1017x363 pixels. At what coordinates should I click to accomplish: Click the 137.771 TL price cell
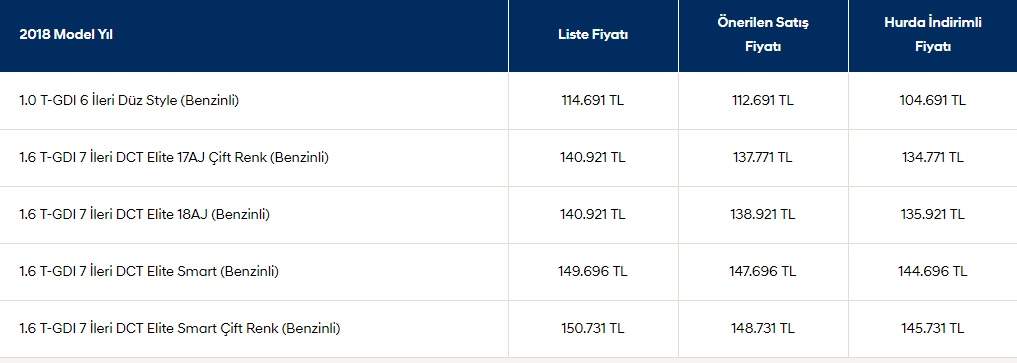coord(763,158)
